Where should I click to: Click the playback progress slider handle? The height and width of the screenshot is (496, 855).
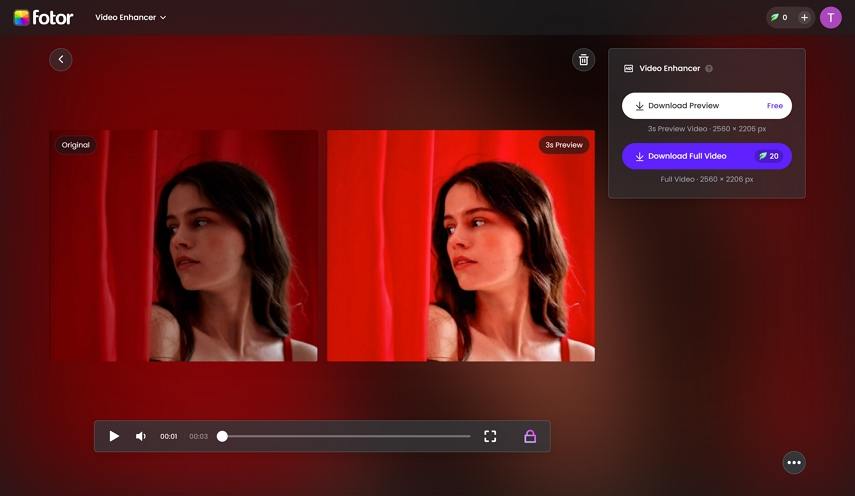[x=222, y=436]
